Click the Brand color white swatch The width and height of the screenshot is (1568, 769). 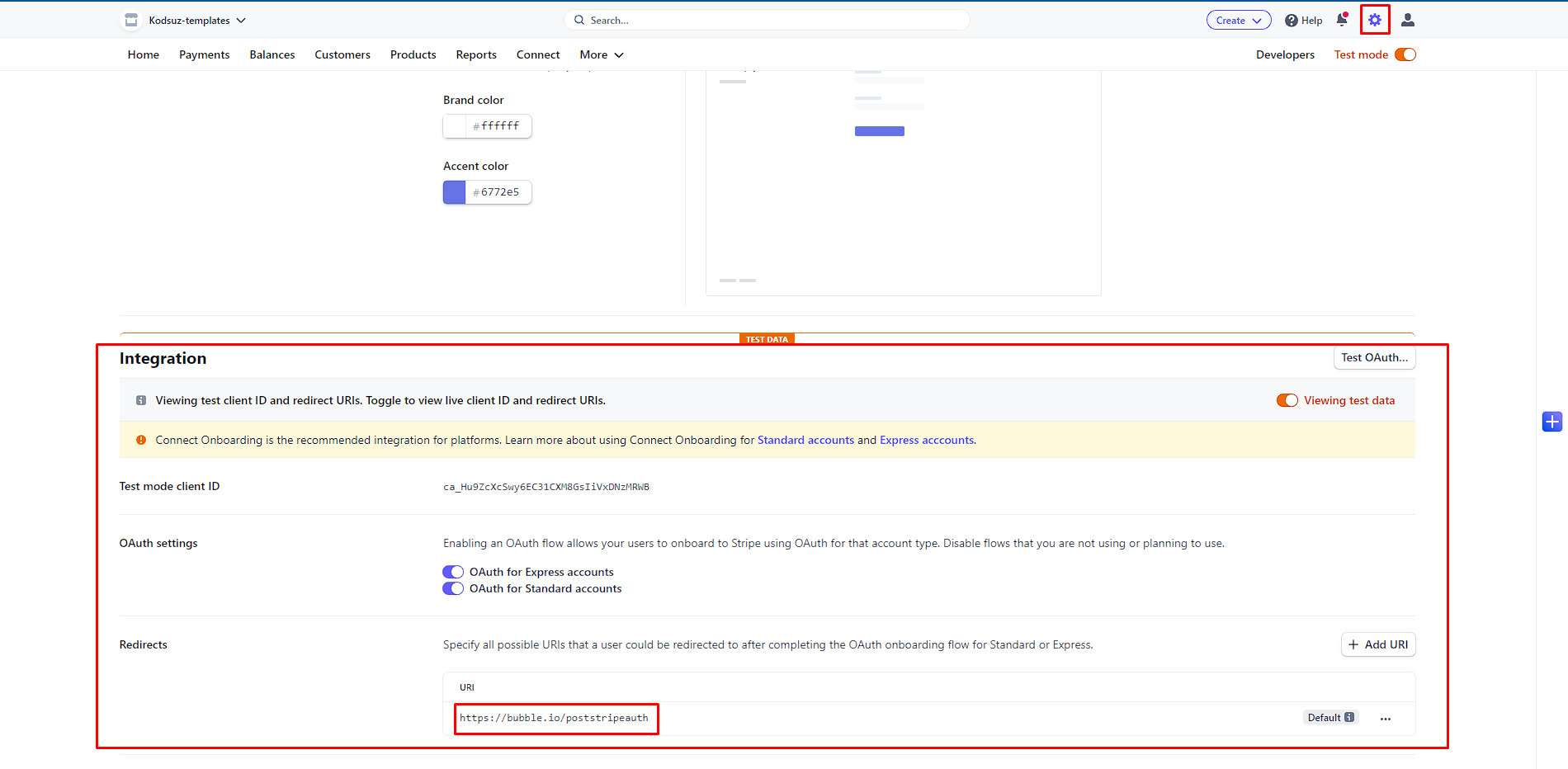[x=455, y=126]
